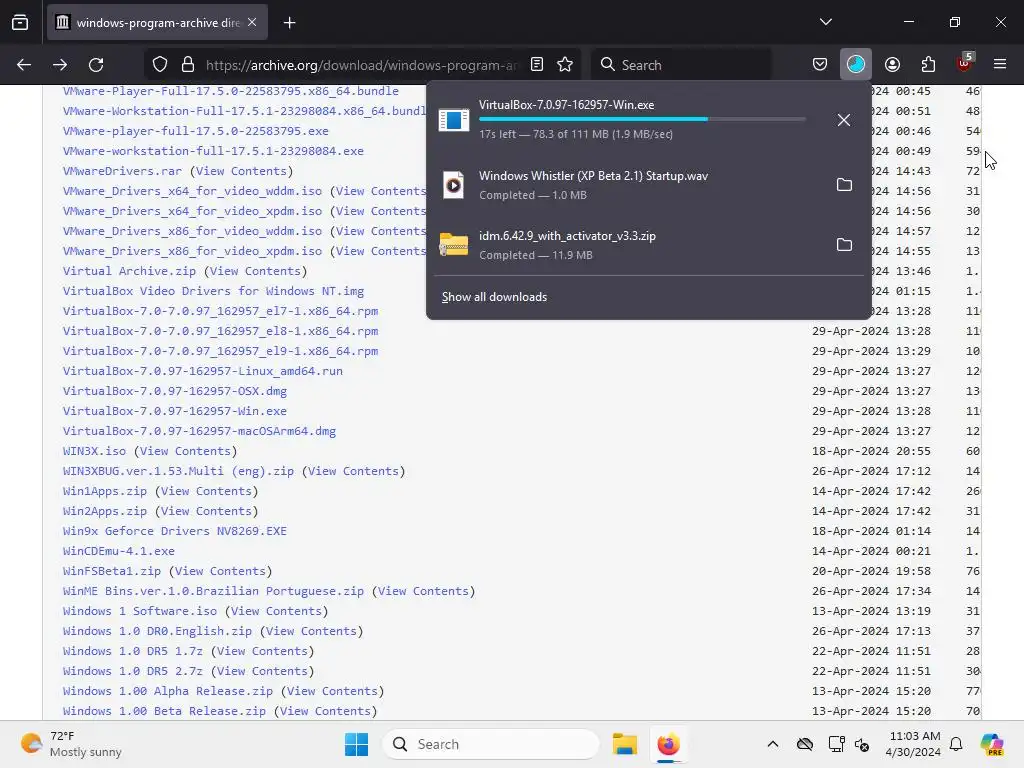
Task: Cancel the VirtualBox download
Action: pyautogui.click(x=844, y=120)
